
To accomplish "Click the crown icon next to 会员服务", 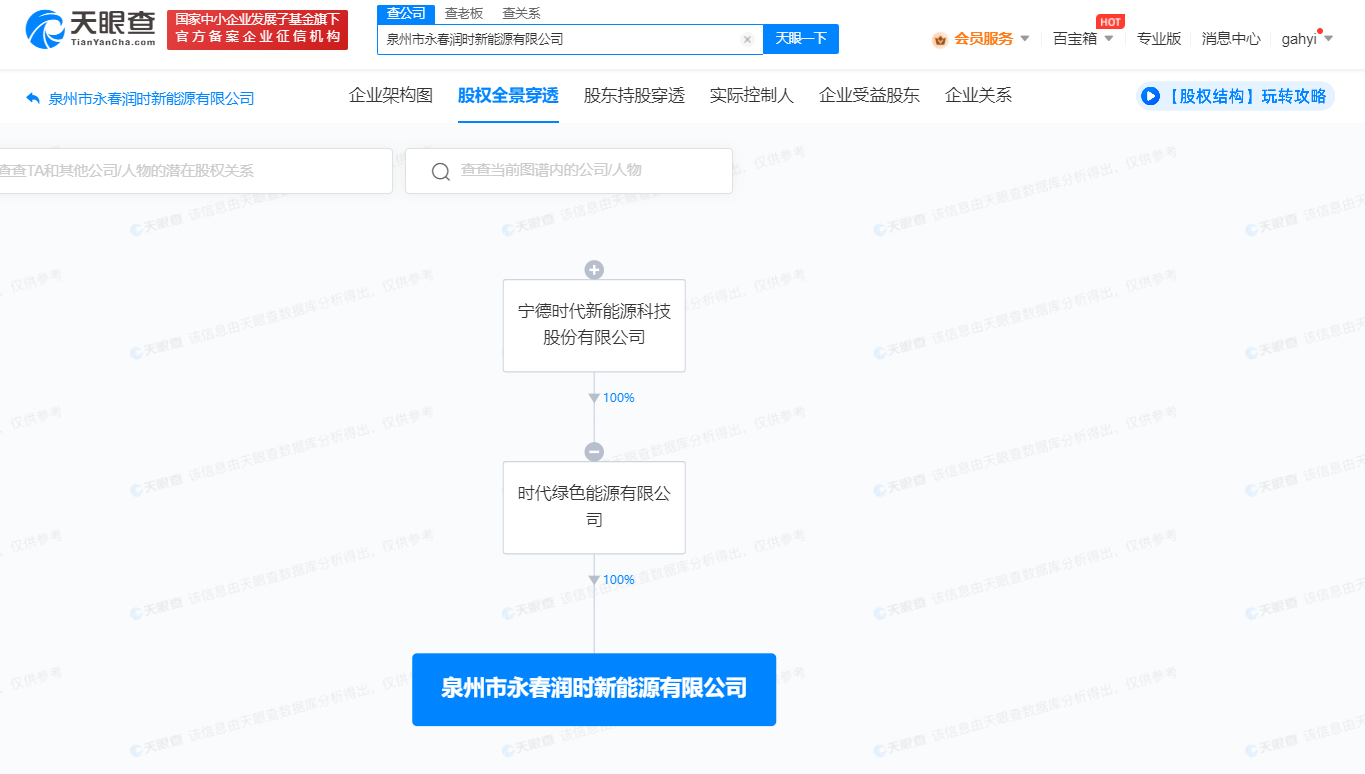I will 938,39.
